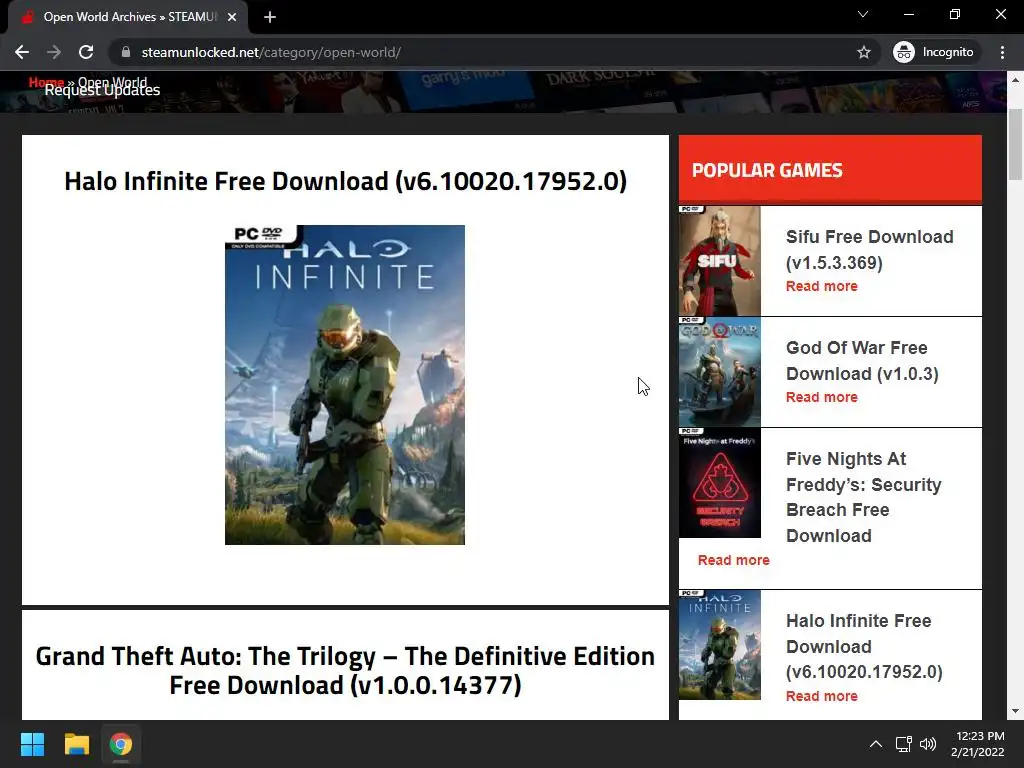Open the Windows Start menu
This screenshot has height=768, width=1024.
click(x=32, y=744)
